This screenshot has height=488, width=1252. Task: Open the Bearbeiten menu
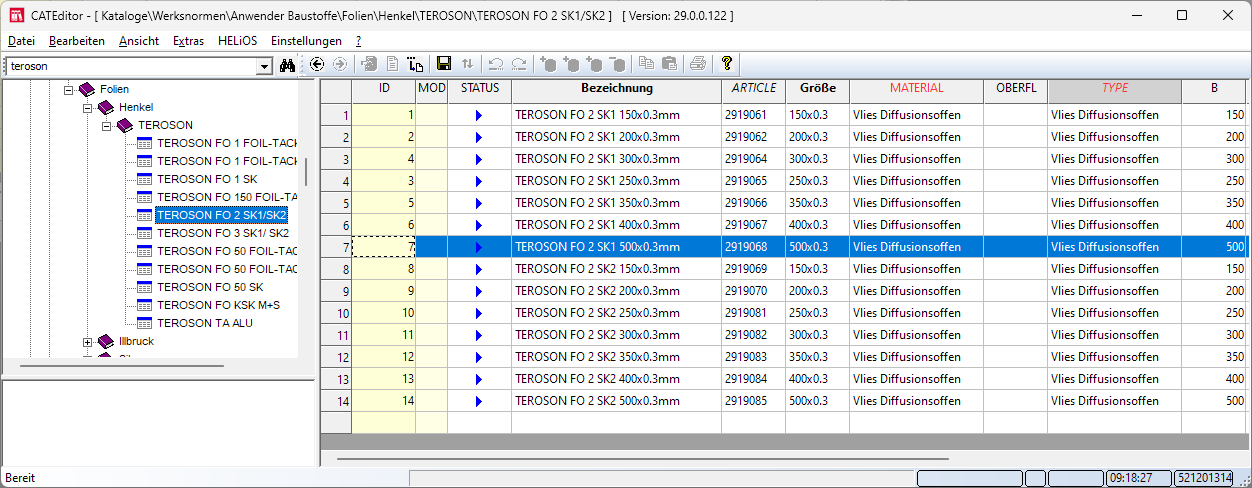[x=77, y=41]
